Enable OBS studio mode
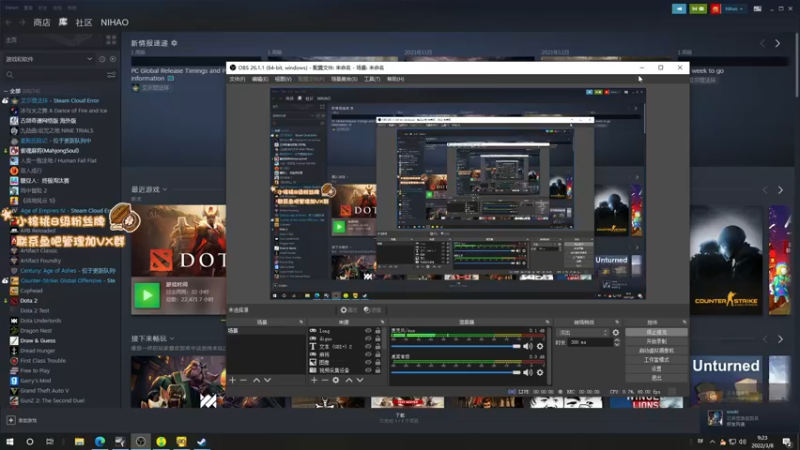This screenshot has width=800, height=450. click(x=656, y=360)
